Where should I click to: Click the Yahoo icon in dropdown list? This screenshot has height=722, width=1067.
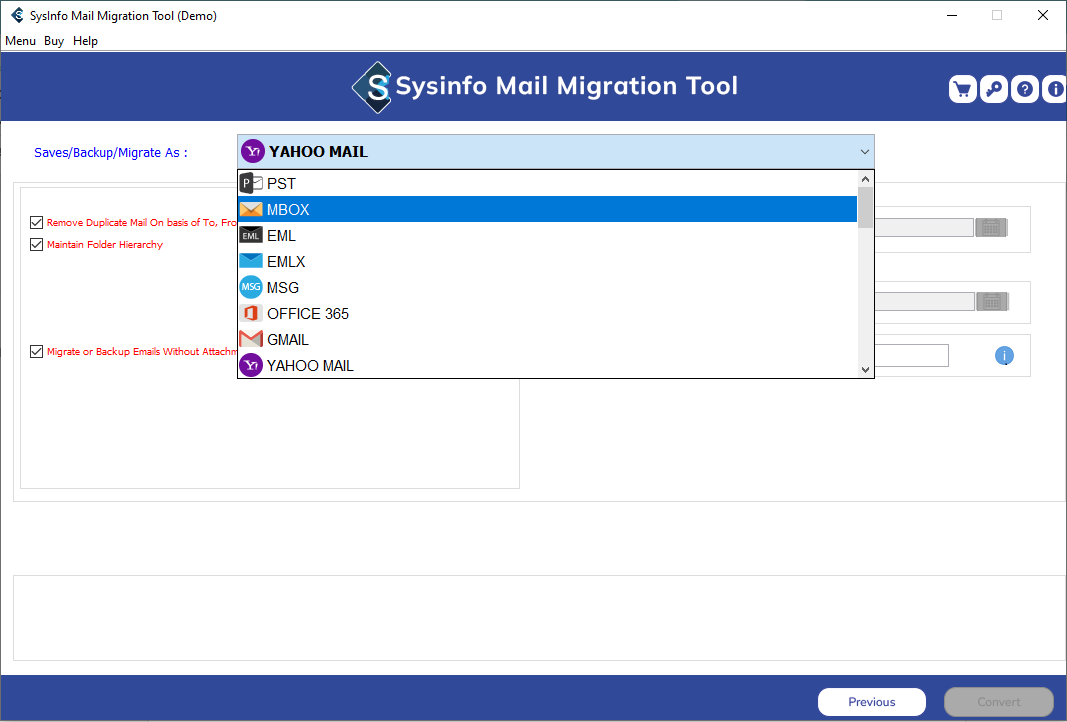[x=251, y=365]
